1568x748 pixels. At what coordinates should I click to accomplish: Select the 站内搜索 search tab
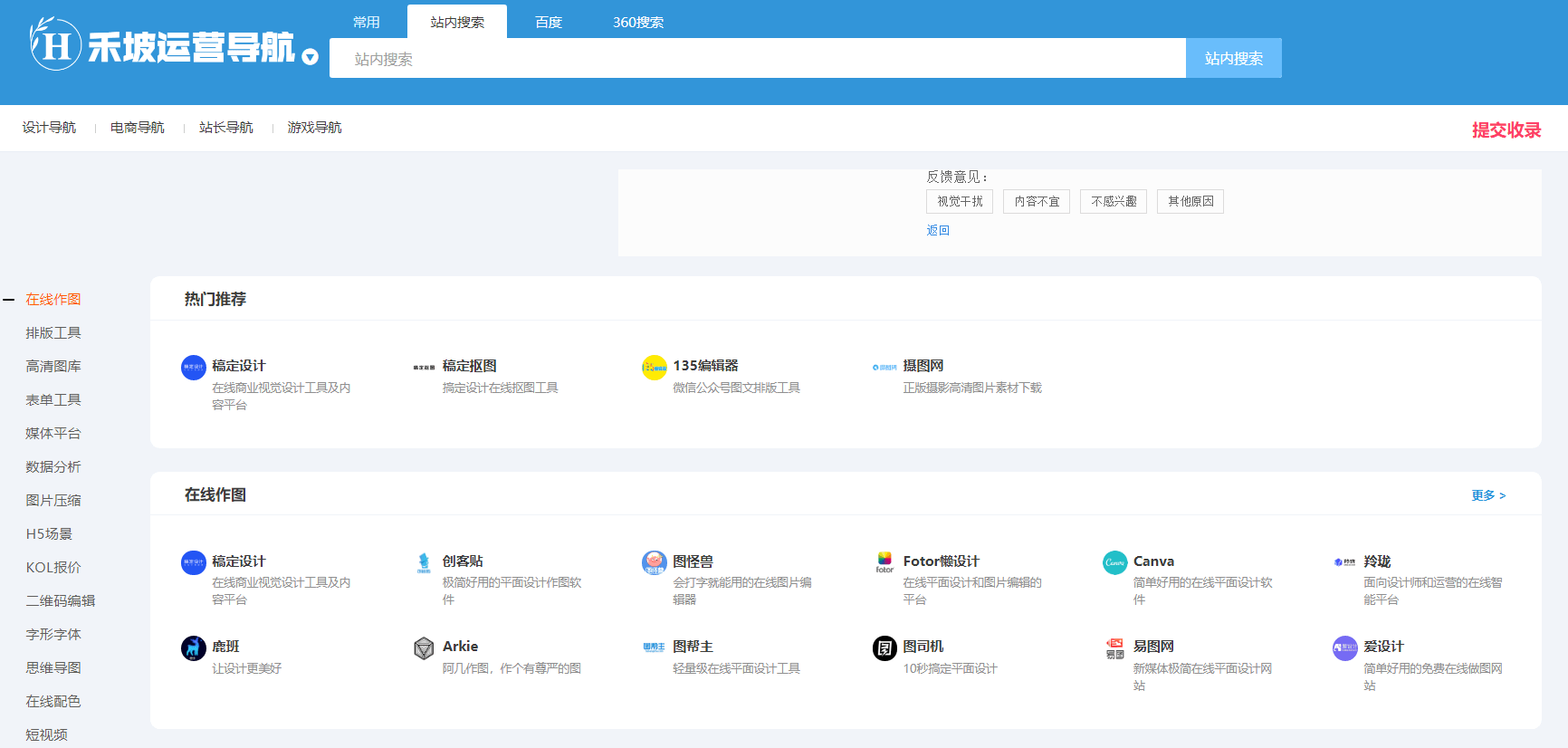point(457,22)
